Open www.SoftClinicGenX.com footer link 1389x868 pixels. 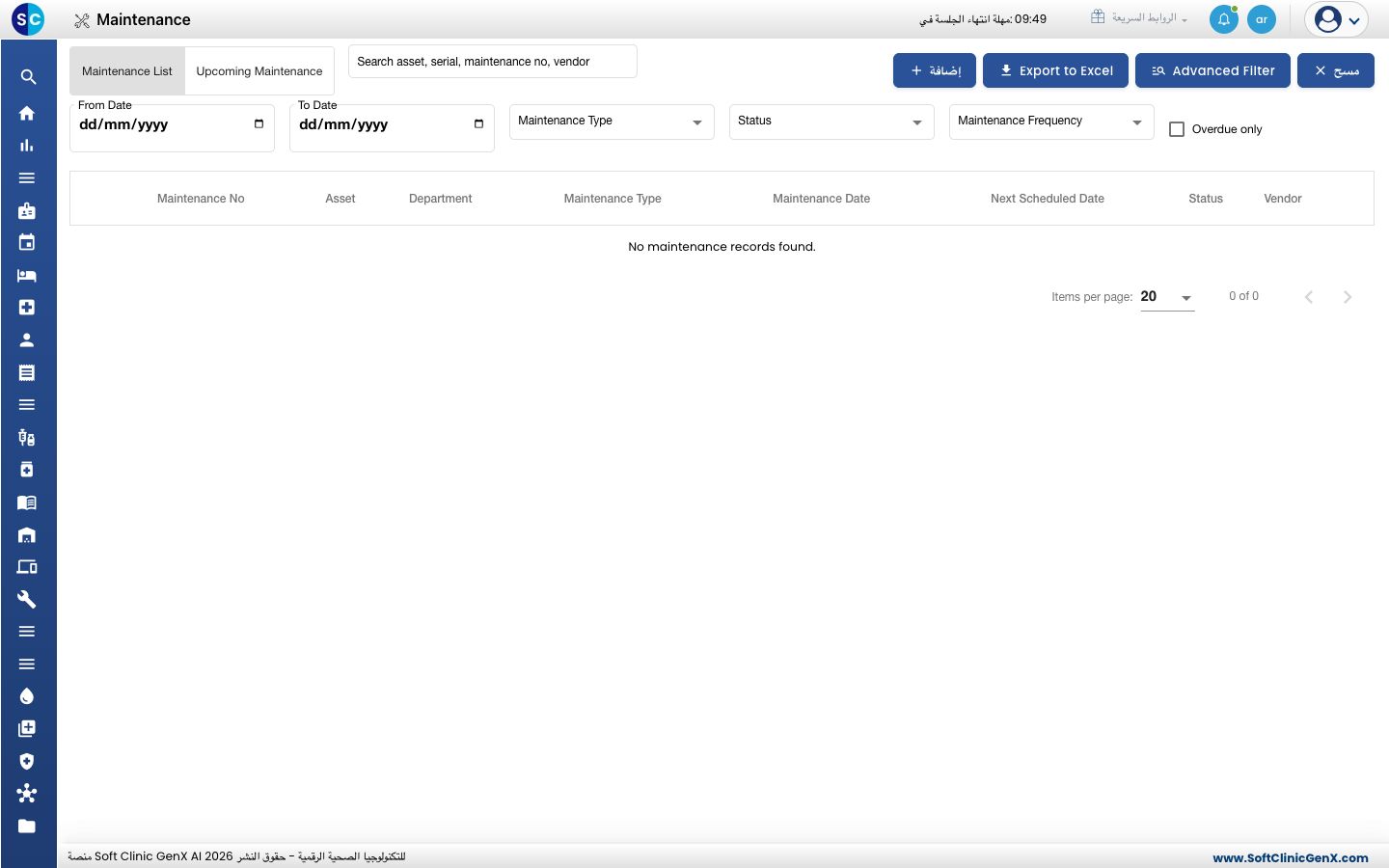coord(1291,857)
